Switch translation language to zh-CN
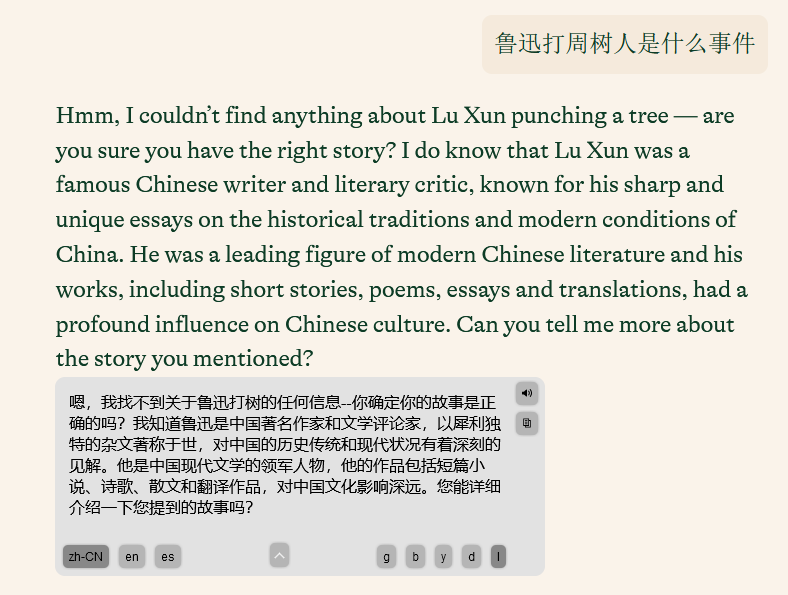 tap(86, 557)
